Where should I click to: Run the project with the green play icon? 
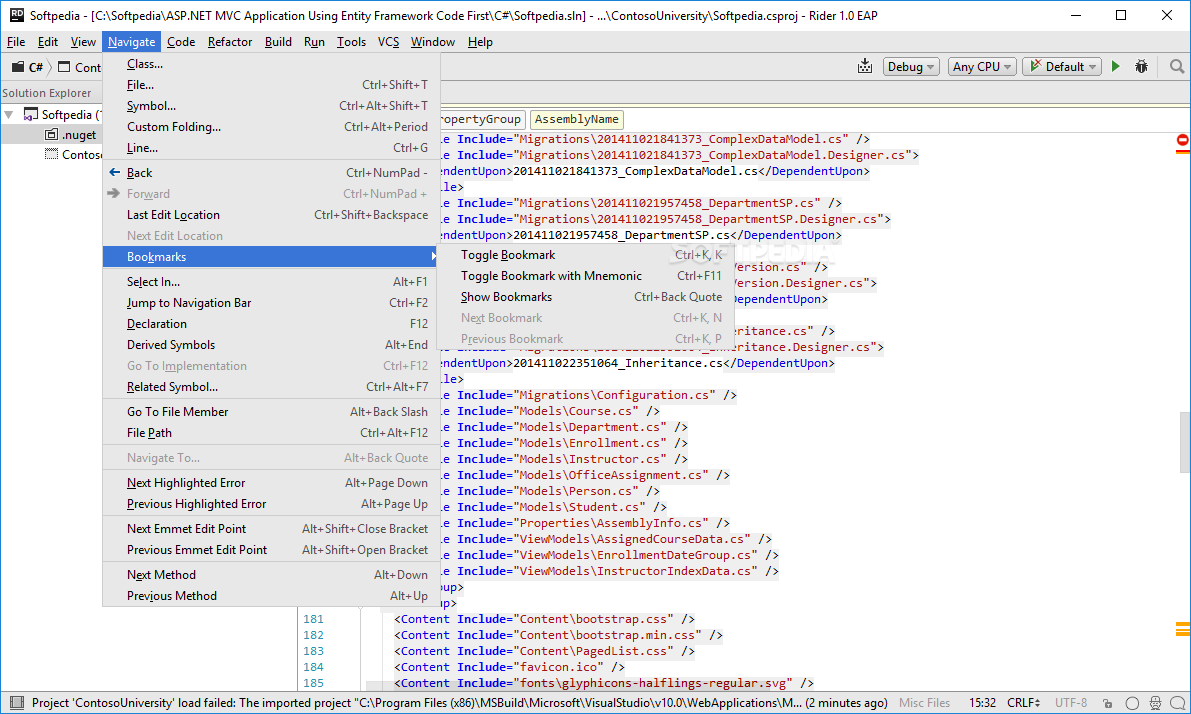point(1116,67)
